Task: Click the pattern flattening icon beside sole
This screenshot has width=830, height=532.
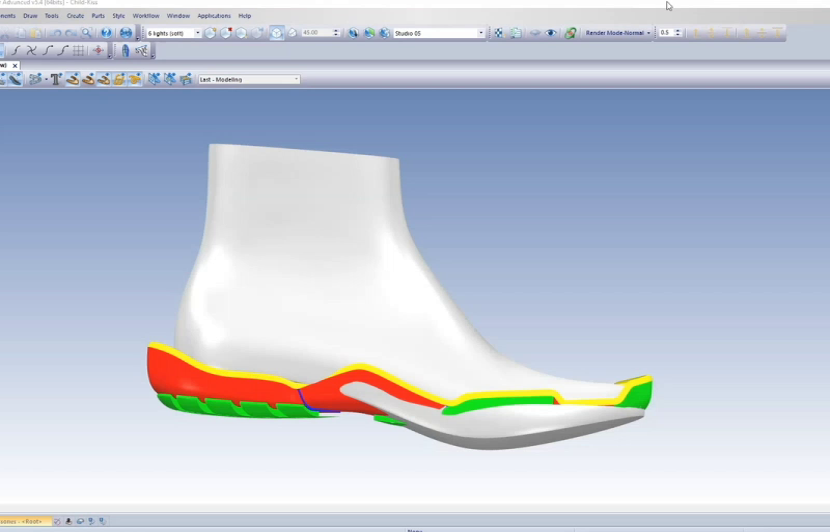Action: (141, 51)
